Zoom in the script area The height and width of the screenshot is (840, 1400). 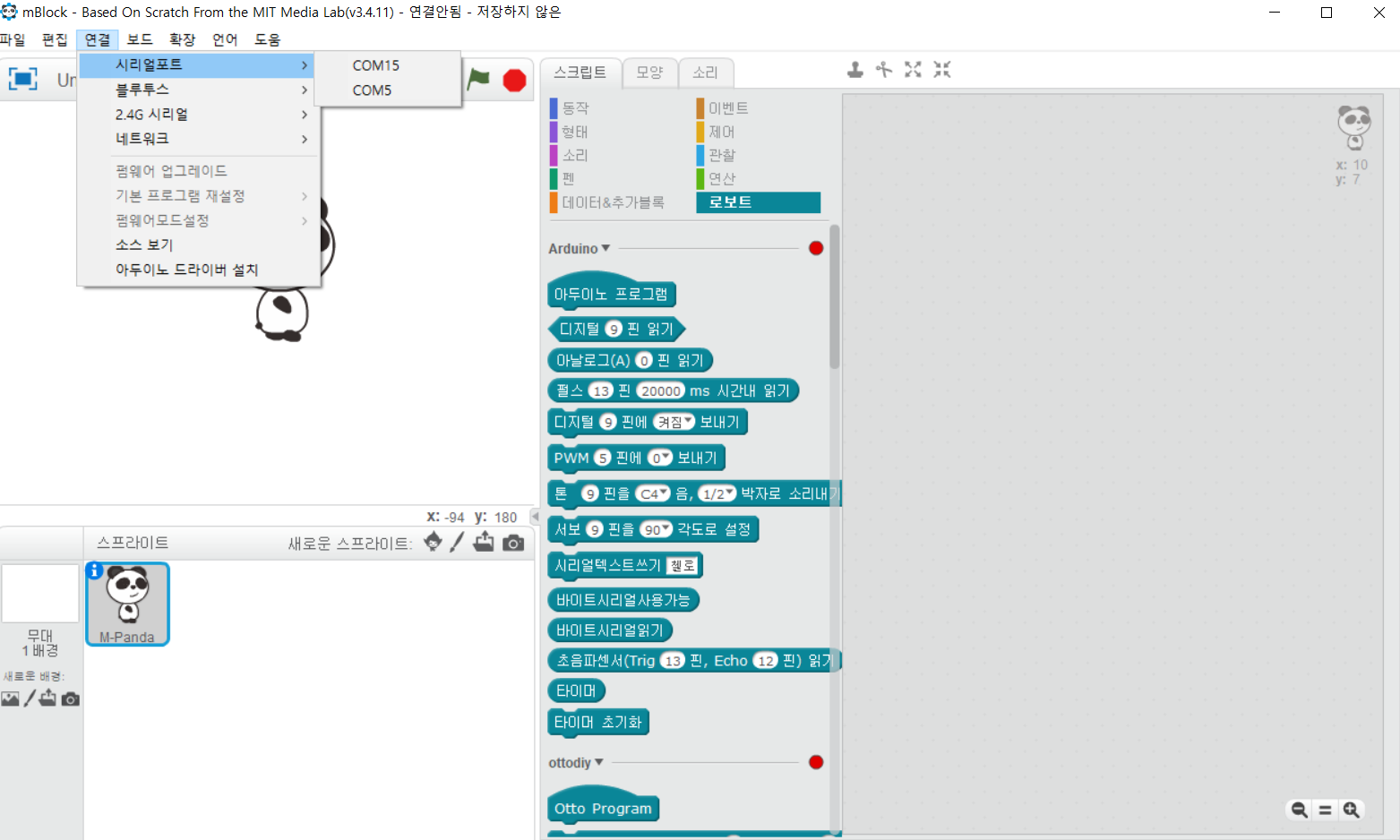1352,810
